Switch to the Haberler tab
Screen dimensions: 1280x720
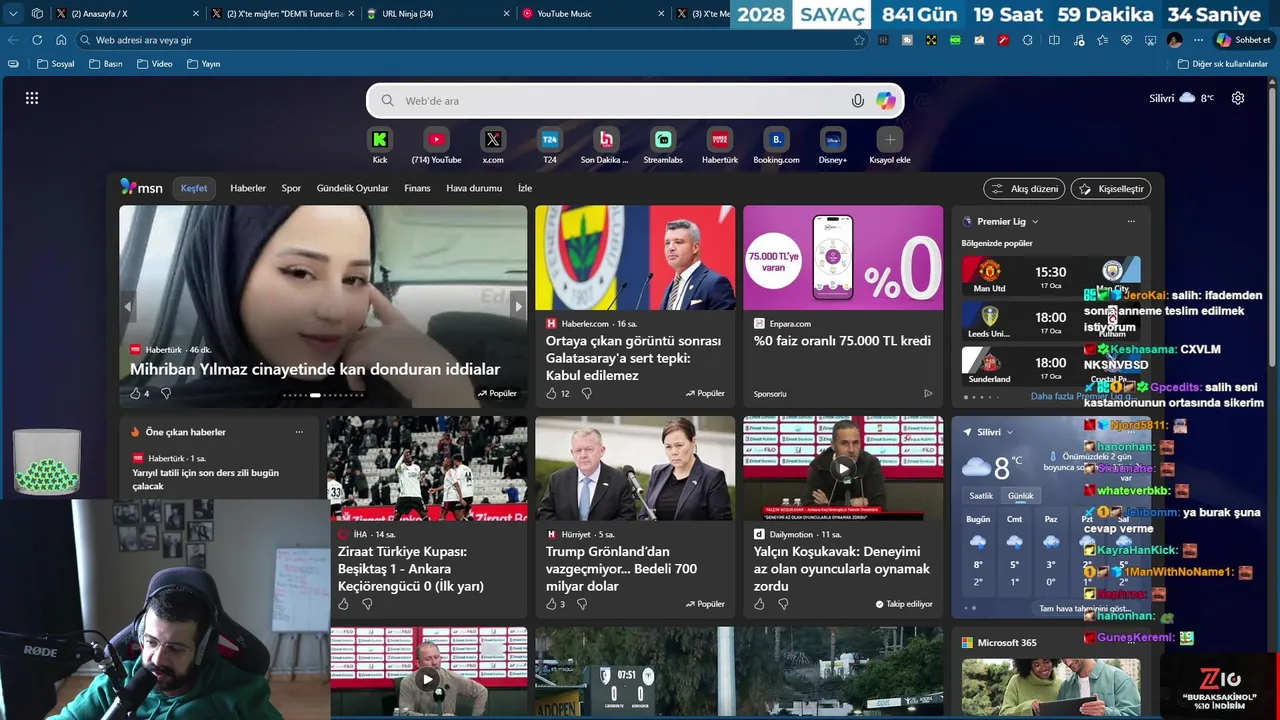248,188
